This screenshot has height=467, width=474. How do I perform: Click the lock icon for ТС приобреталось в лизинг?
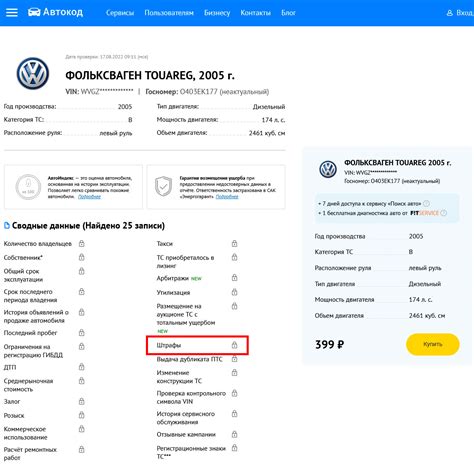point(235,257)
